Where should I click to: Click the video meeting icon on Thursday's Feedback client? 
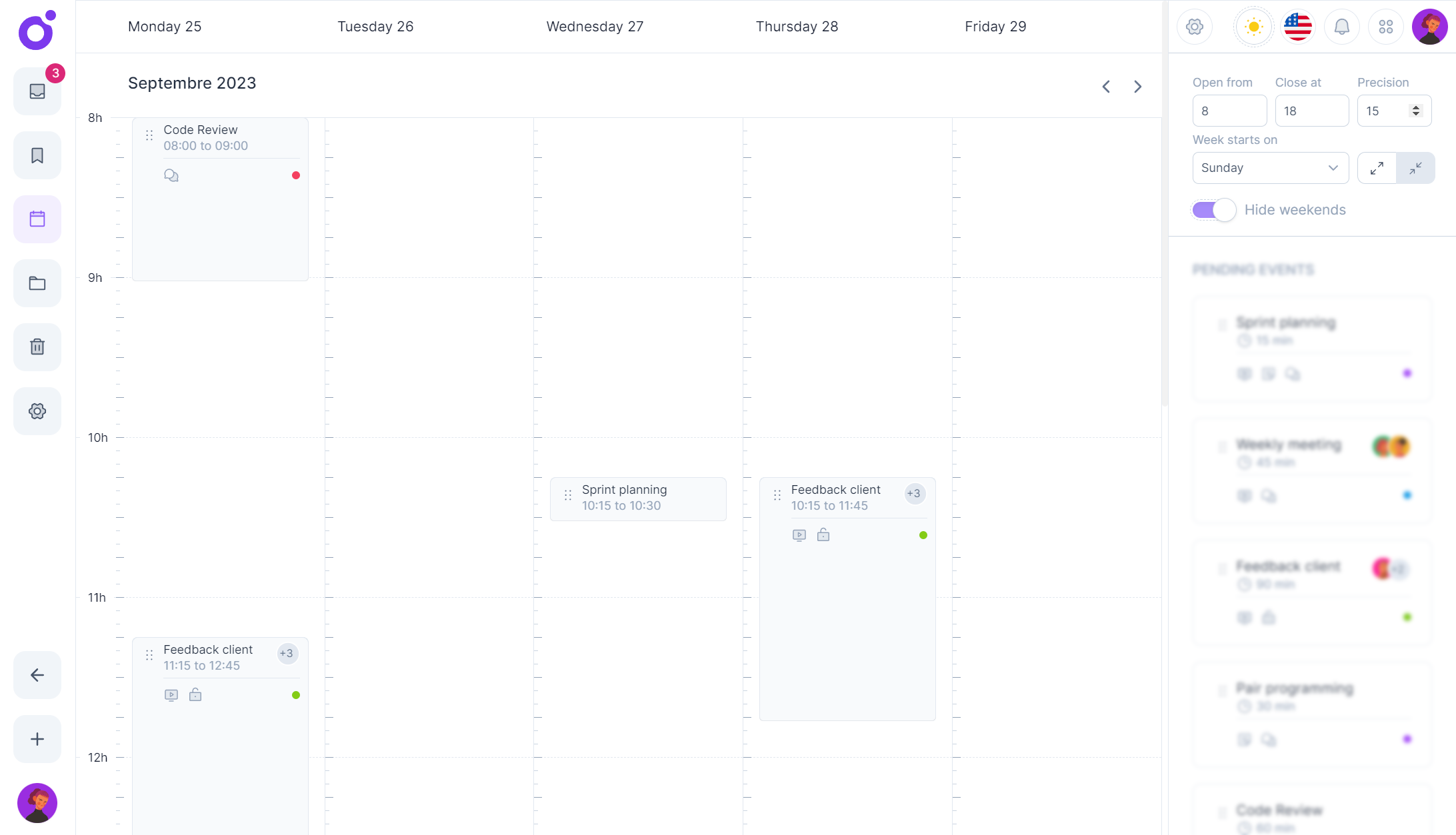click(798, 534)
